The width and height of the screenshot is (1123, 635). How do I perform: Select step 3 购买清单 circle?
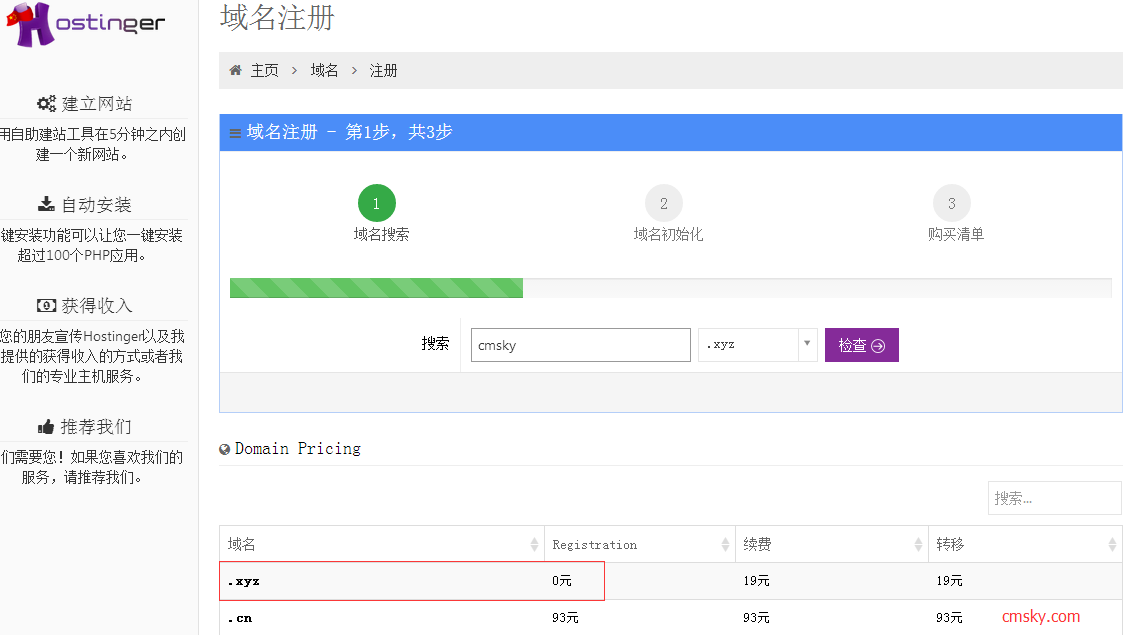click(x=952, y=202)
